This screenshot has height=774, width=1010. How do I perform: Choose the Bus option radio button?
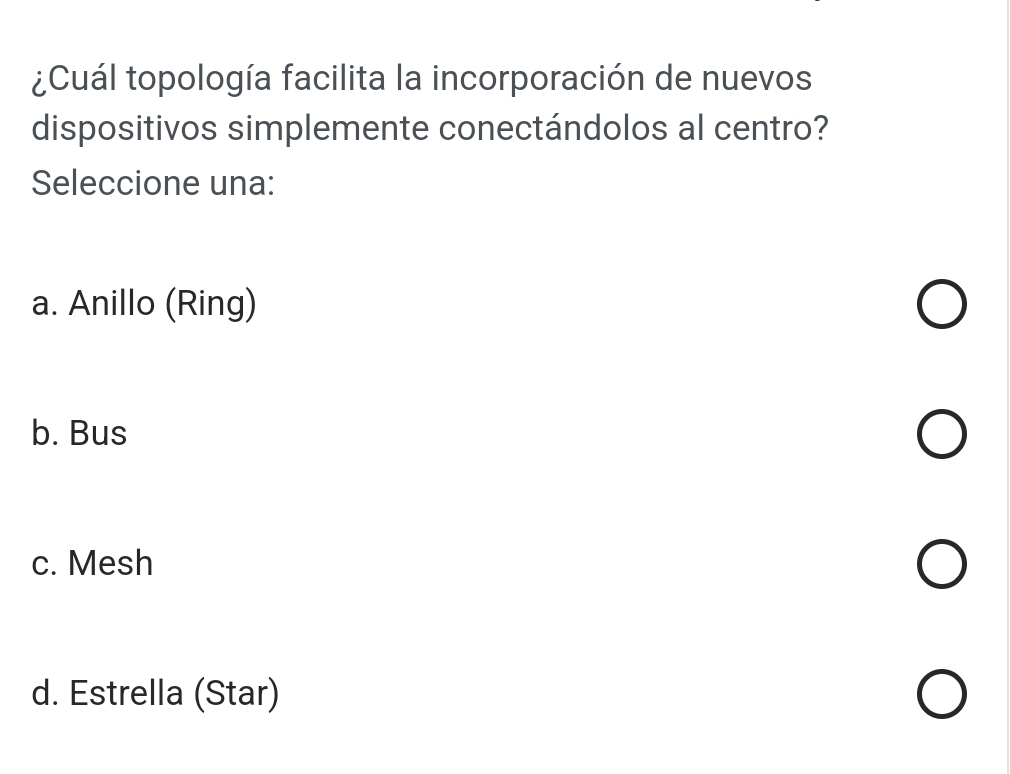[942, 434]
